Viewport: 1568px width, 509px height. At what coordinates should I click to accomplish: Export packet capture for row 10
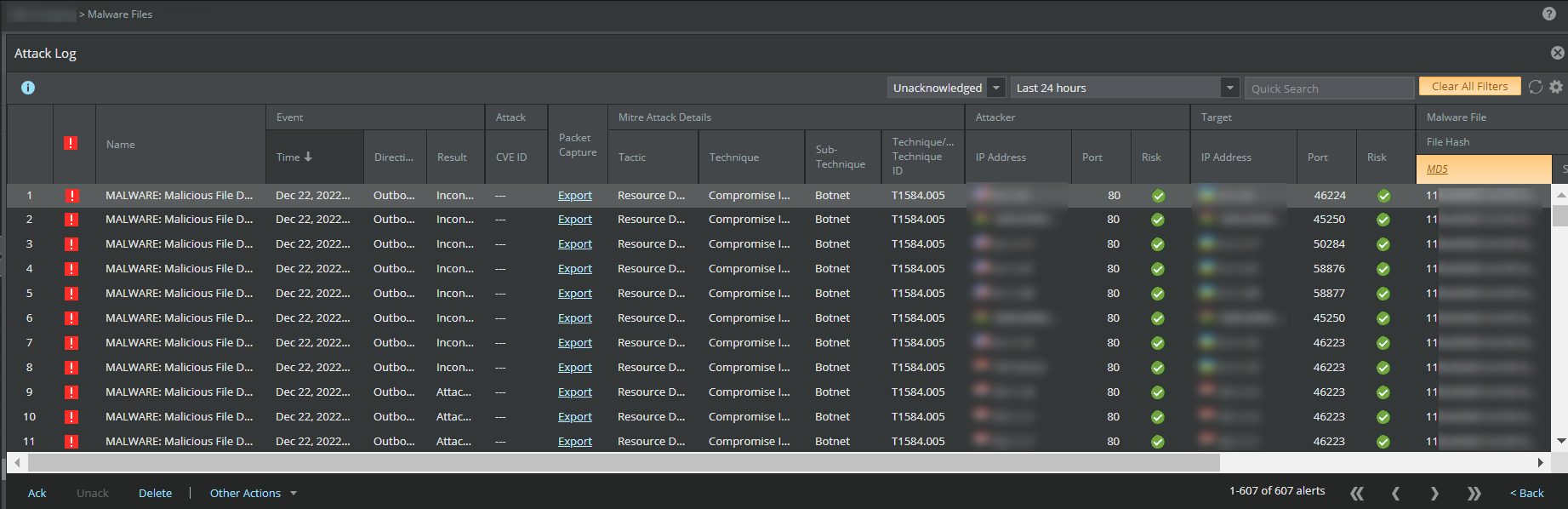[x=574, y=416]
